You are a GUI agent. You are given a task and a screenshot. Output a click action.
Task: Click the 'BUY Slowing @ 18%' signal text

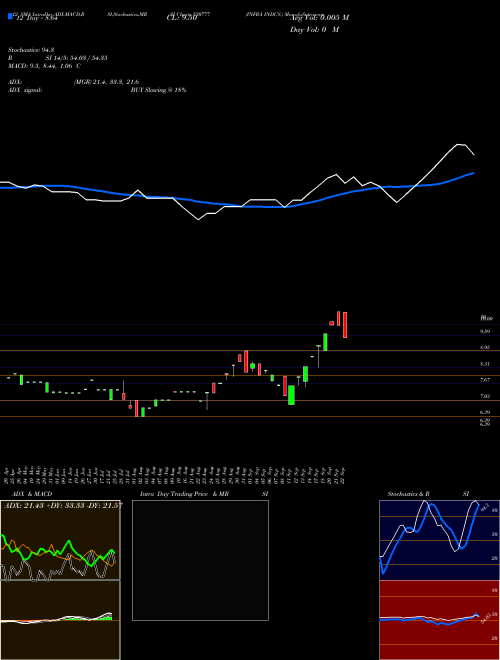coord(158,90)
